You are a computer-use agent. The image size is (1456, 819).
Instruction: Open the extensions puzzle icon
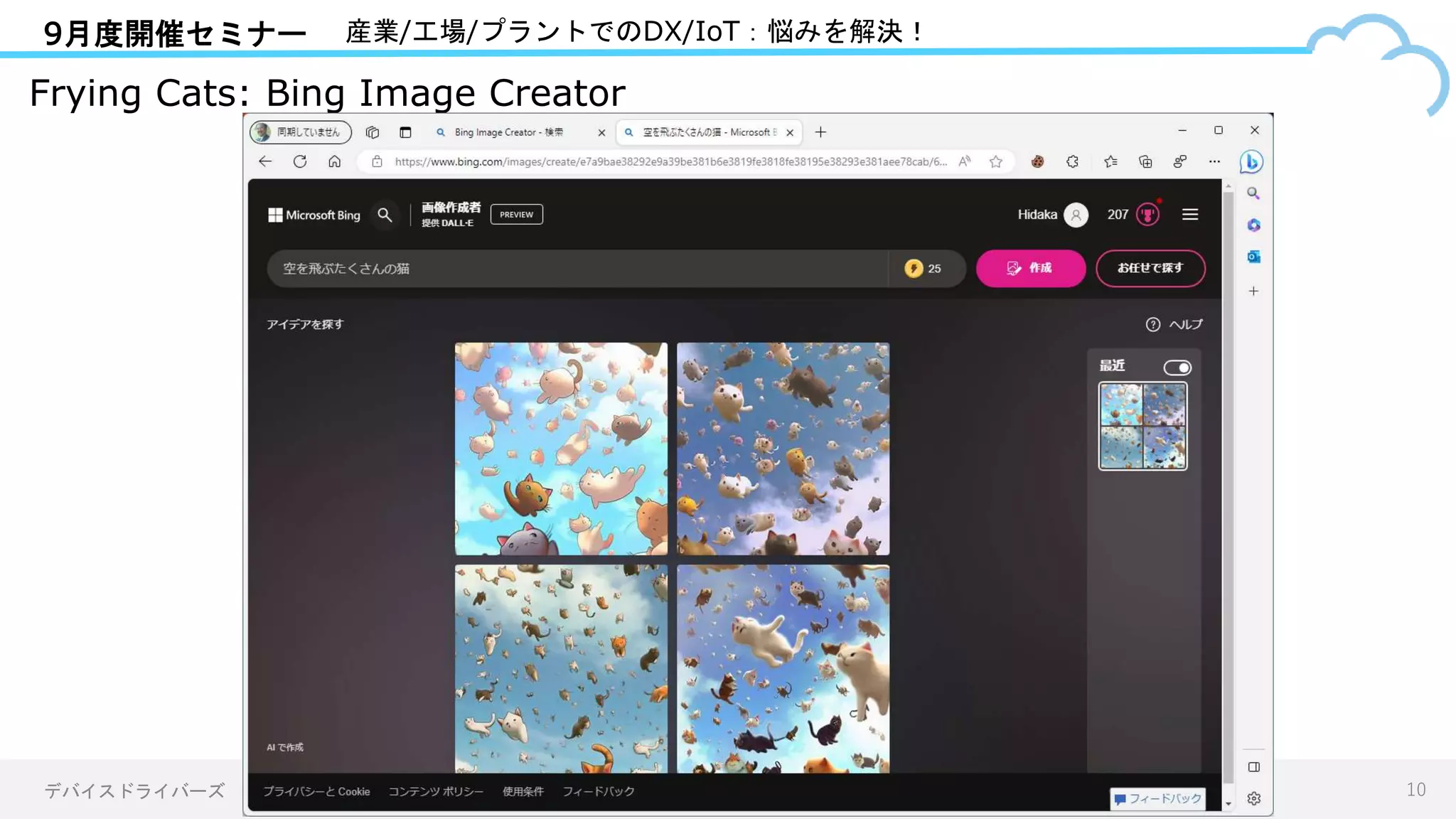click(1072, 161)
